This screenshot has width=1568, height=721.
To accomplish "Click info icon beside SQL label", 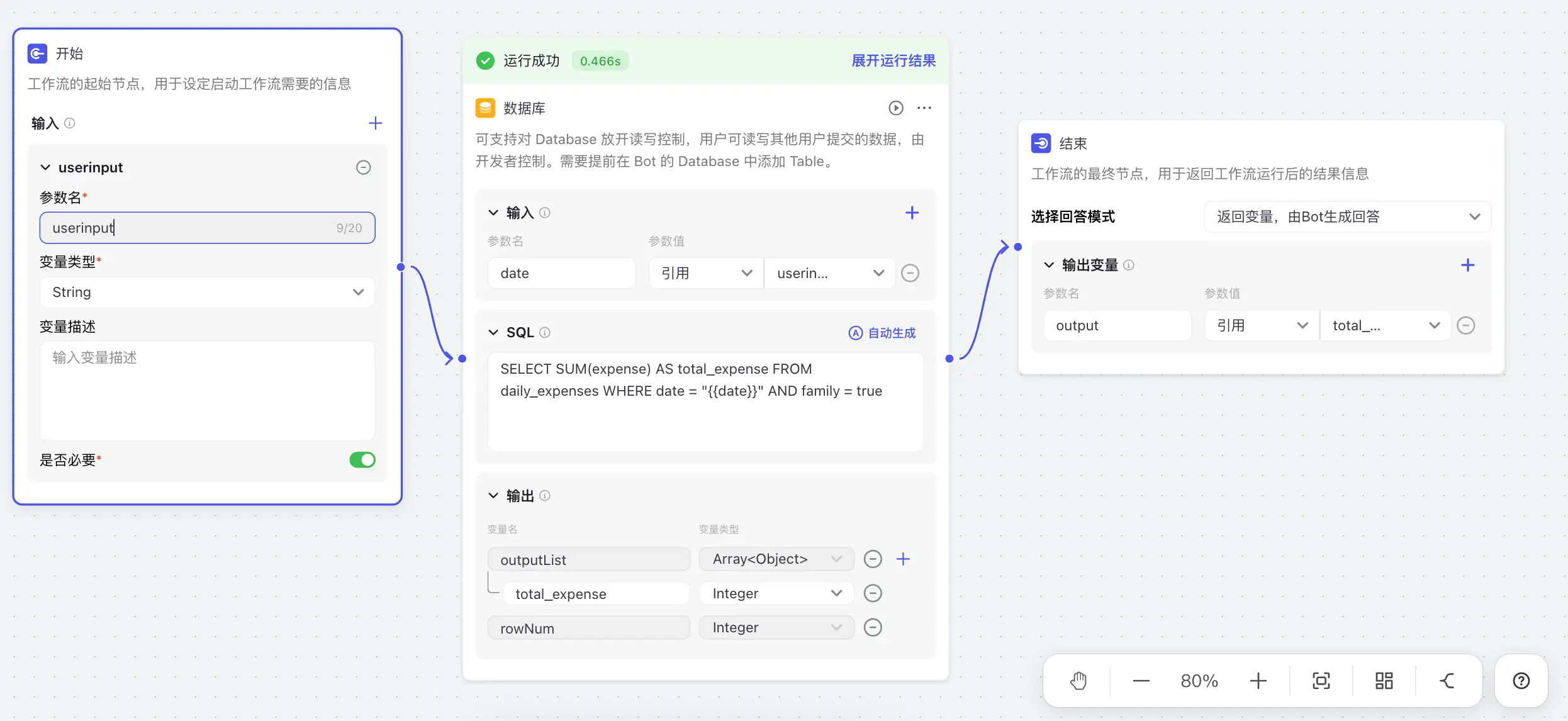I will click(545, 332).
